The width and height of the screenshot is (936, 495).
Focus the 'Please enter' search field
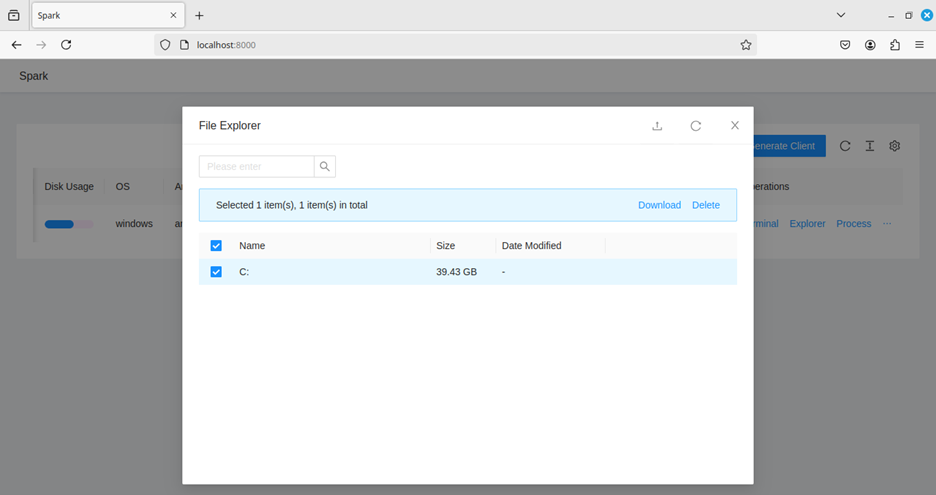(x=256, y=167)
